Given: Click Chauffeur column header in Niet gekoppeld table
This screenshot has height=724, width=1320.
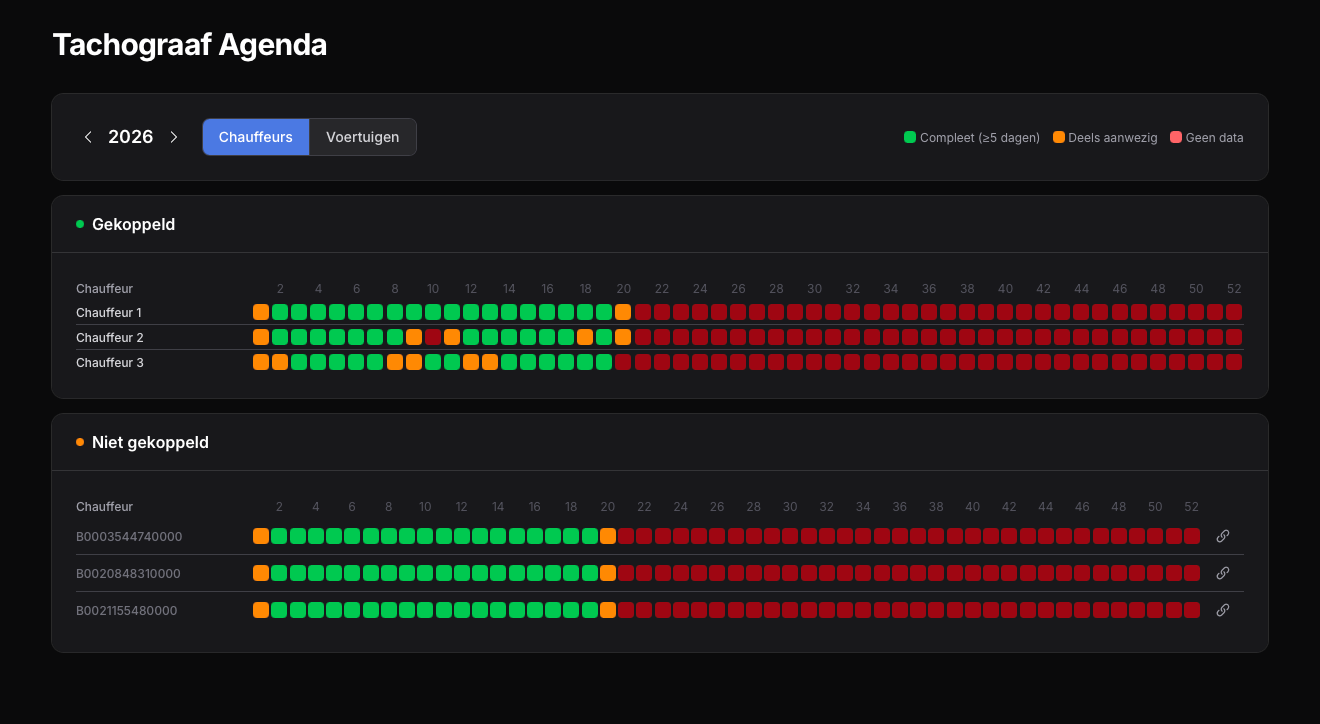Looking at the screenshot, I should pos(104,507).
